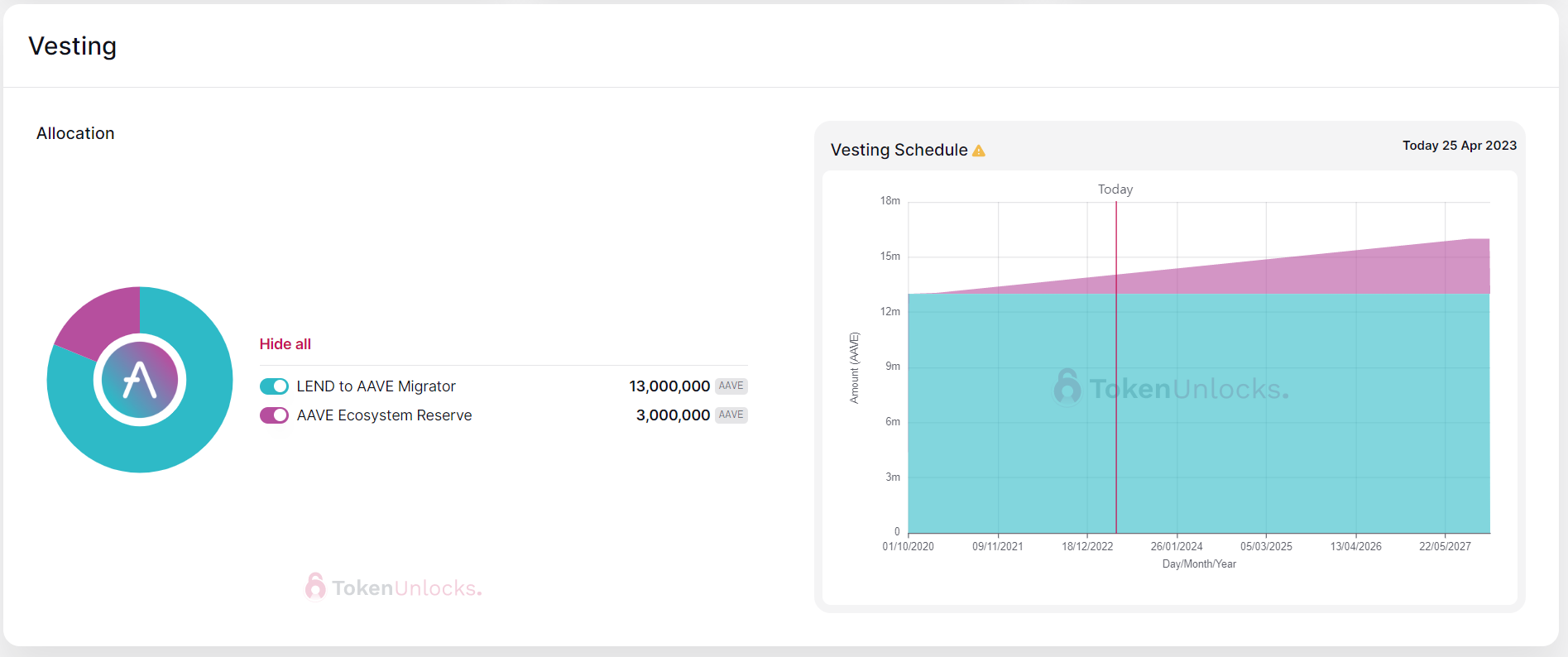Click the 18/12/2022 x-axis date label
The height and width of the screenshot is (657, 1568).
(1087, 547)
